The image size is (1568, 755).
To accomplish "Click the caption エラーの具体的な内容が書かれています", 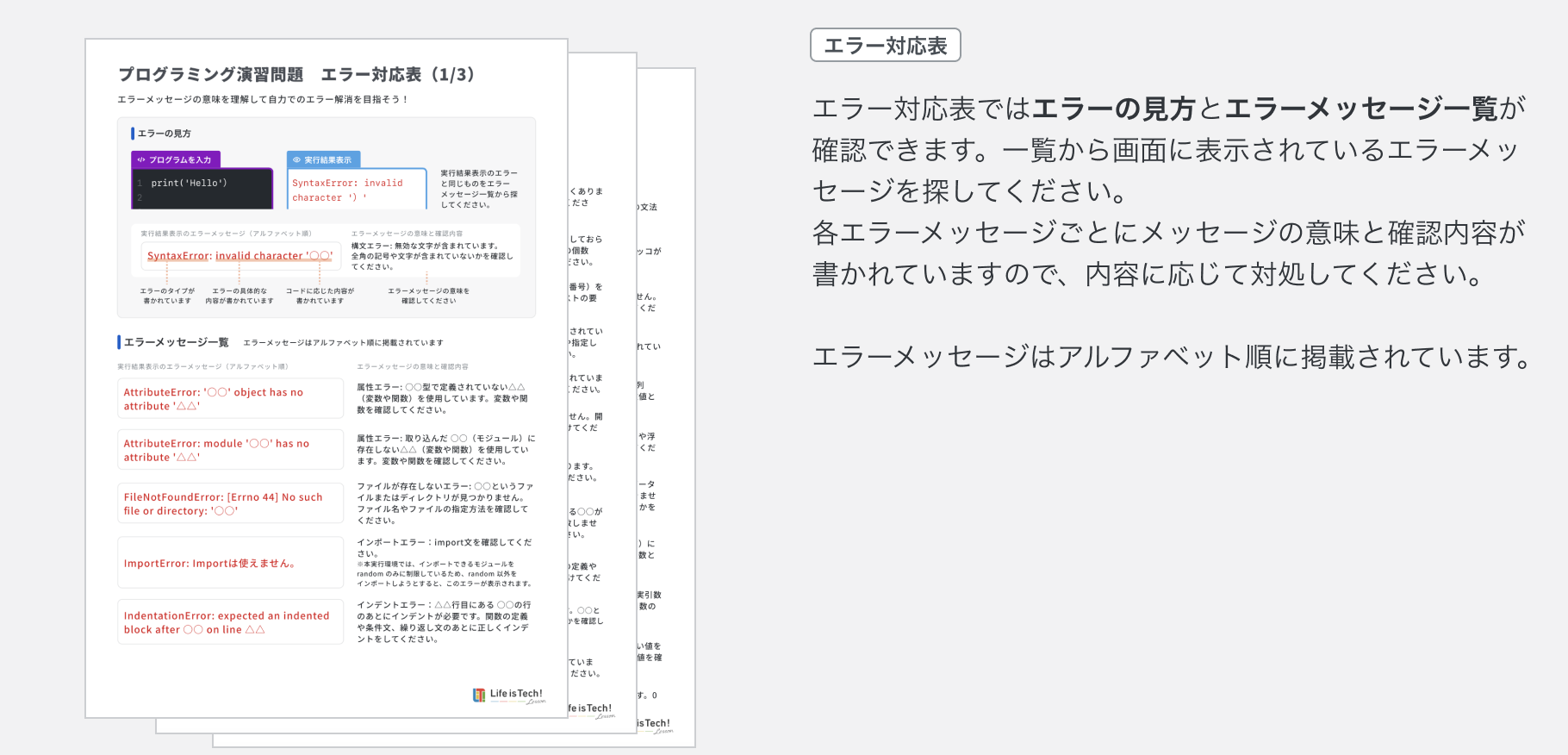I will click(x=240, y=296).
